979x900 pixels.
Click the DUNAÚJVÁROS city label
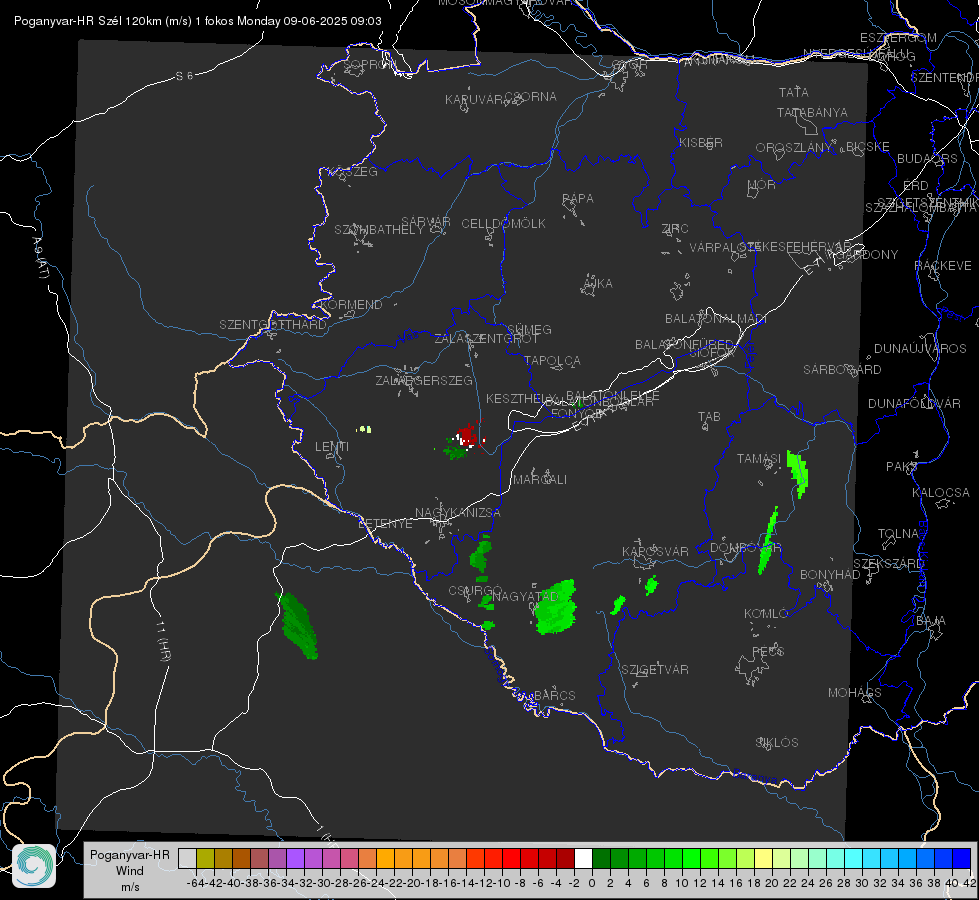pos(920,349)
